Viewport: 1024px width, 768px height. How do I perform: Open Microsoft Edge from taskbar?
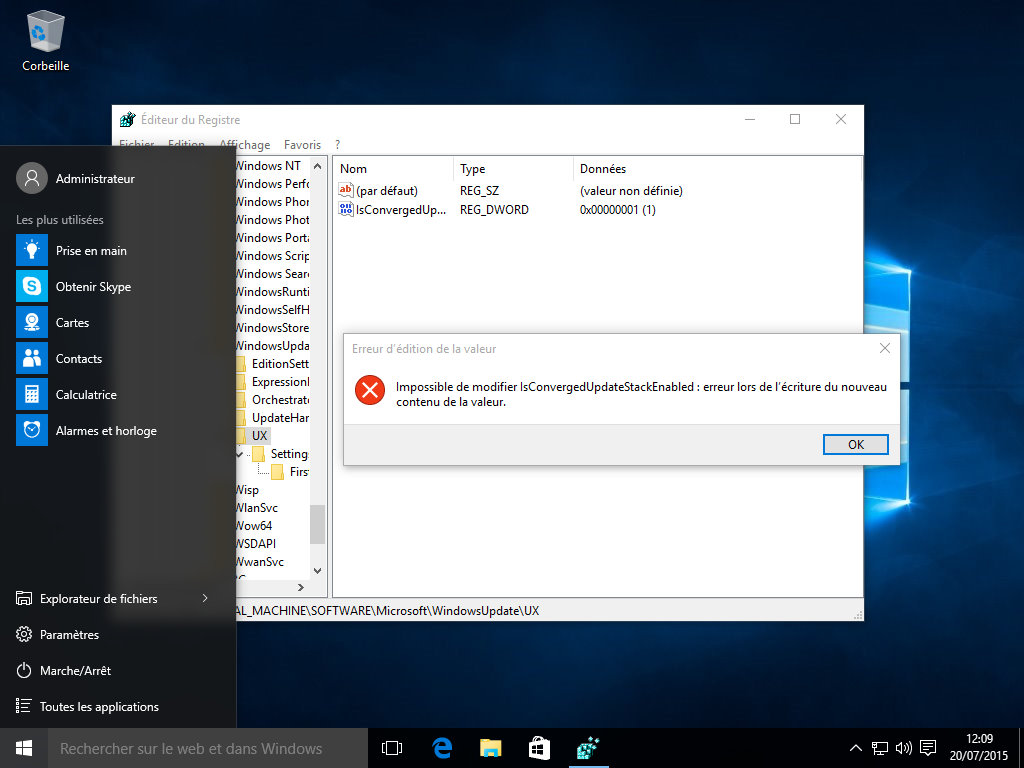[442, 748]
